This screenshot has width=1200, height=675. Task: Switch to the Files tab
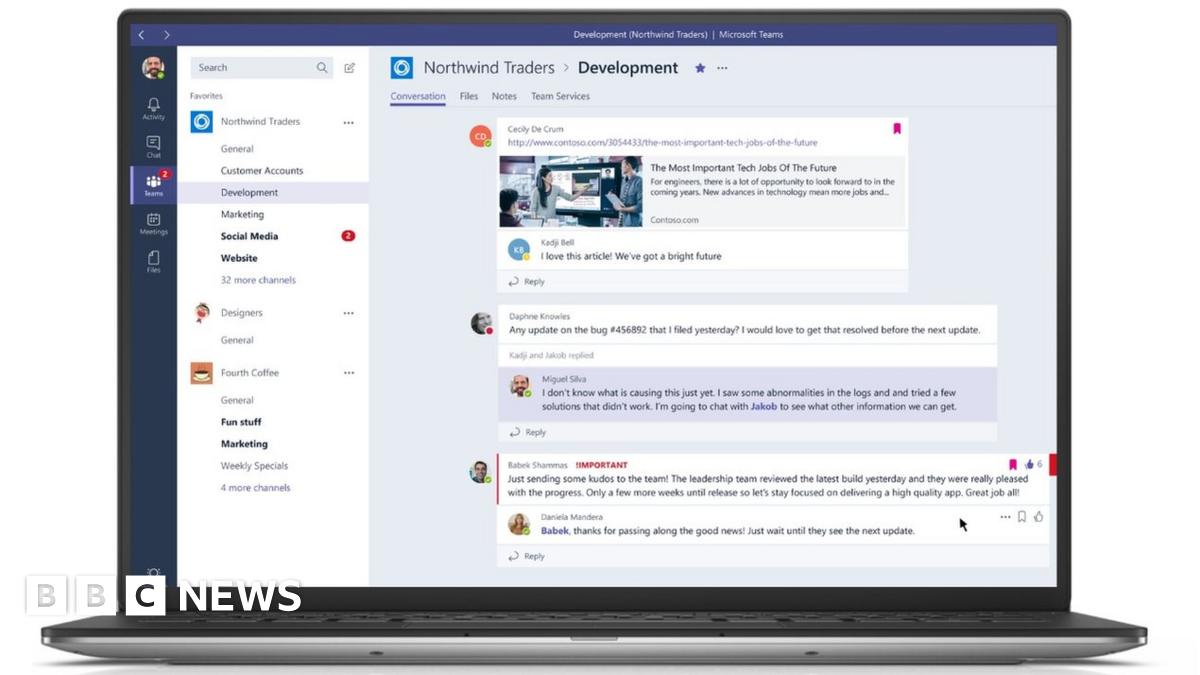[469, 97]
